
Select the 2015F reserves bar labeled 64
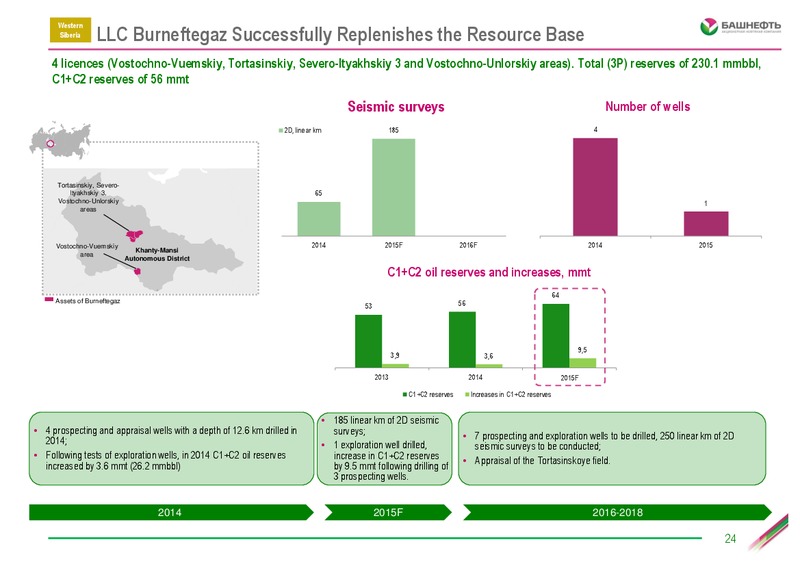(556, 336)
